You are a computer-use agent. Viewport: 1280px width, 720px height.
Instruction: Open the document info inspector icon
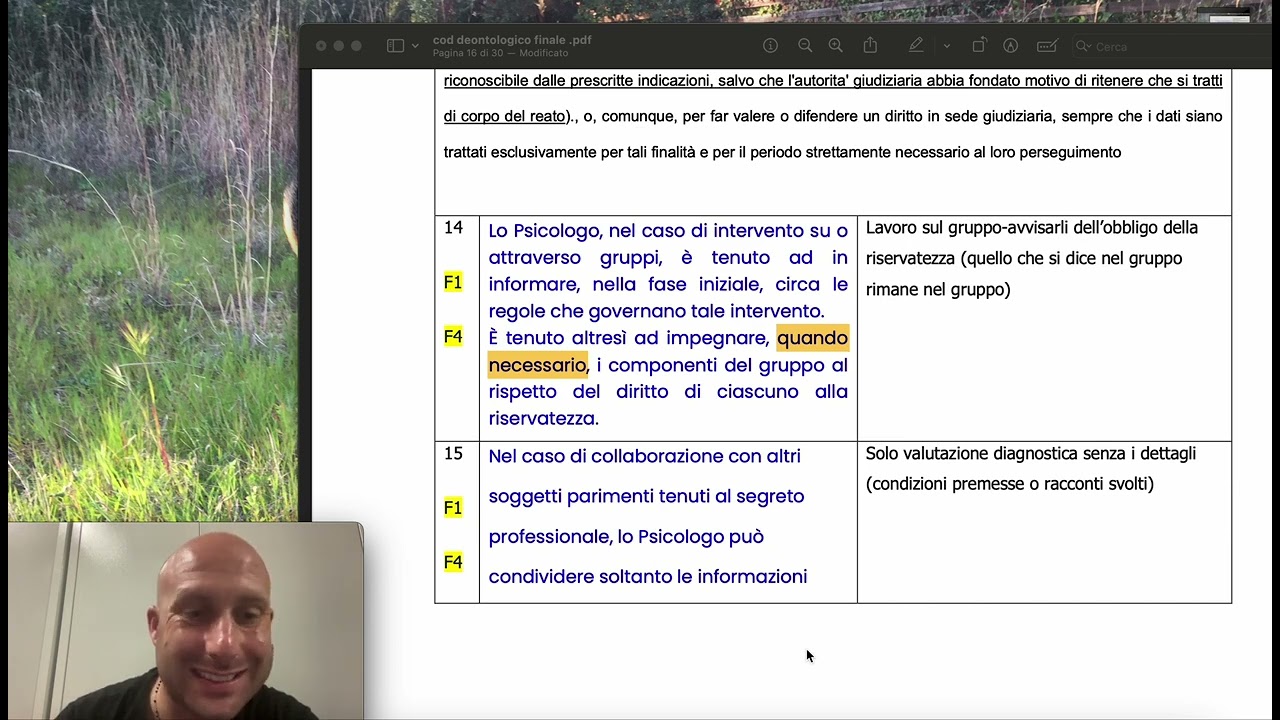click(770, 46)
